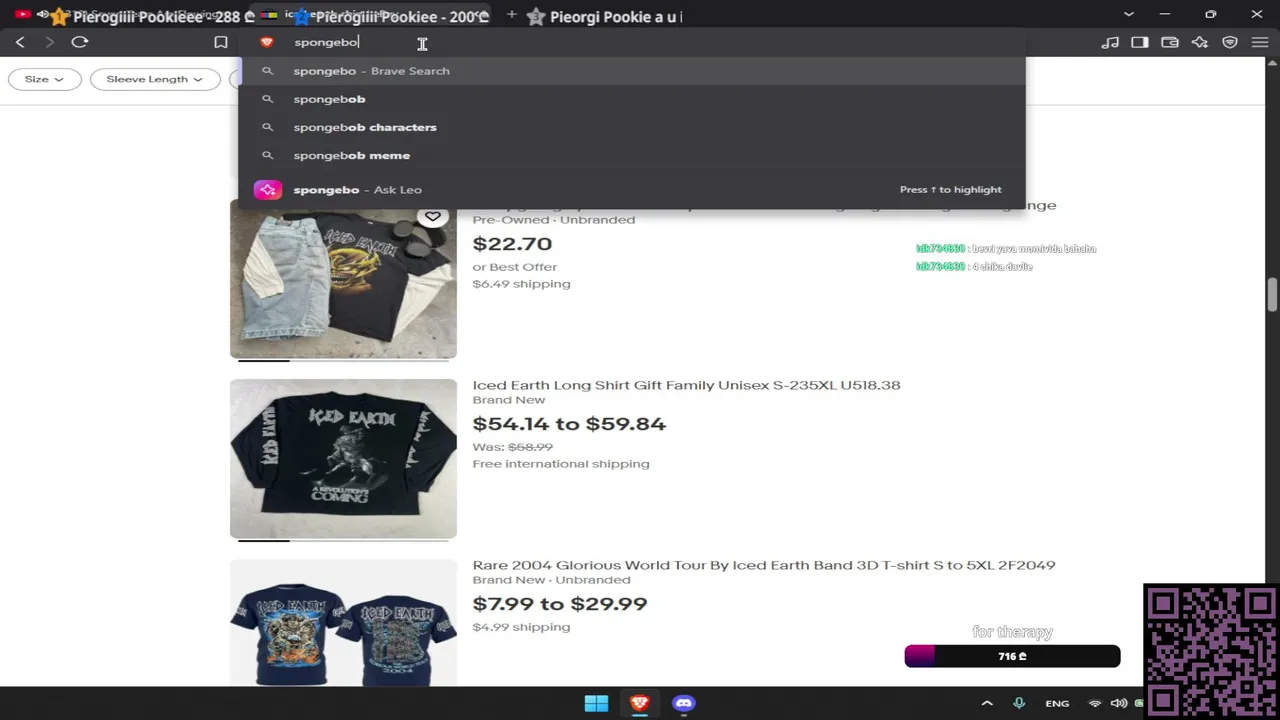Open the Brave playlist music icon
The image size is (1280, 720).
coord(1110,42)
